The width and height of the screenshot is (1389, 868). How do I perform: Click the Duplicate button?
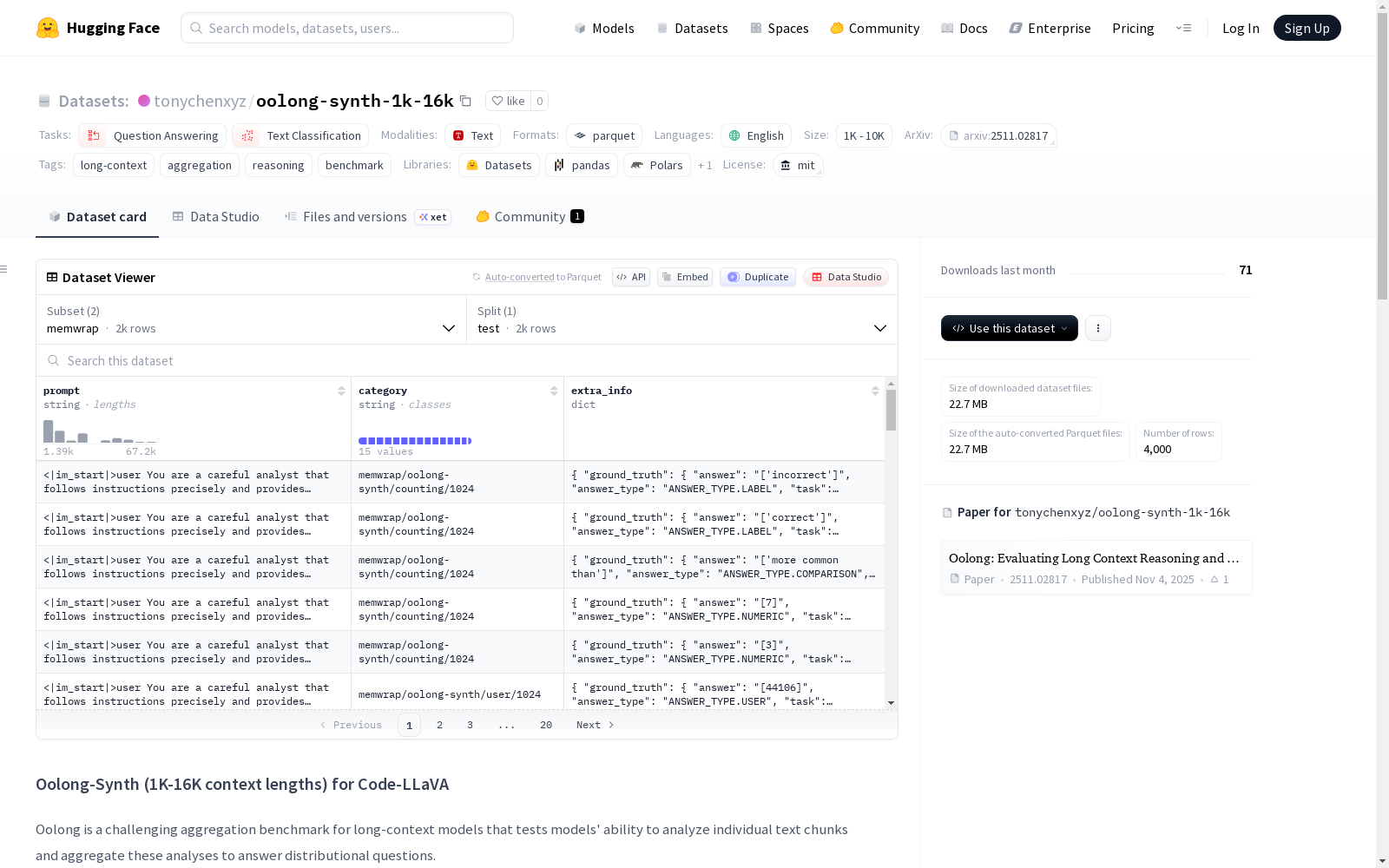pos(758,277)
